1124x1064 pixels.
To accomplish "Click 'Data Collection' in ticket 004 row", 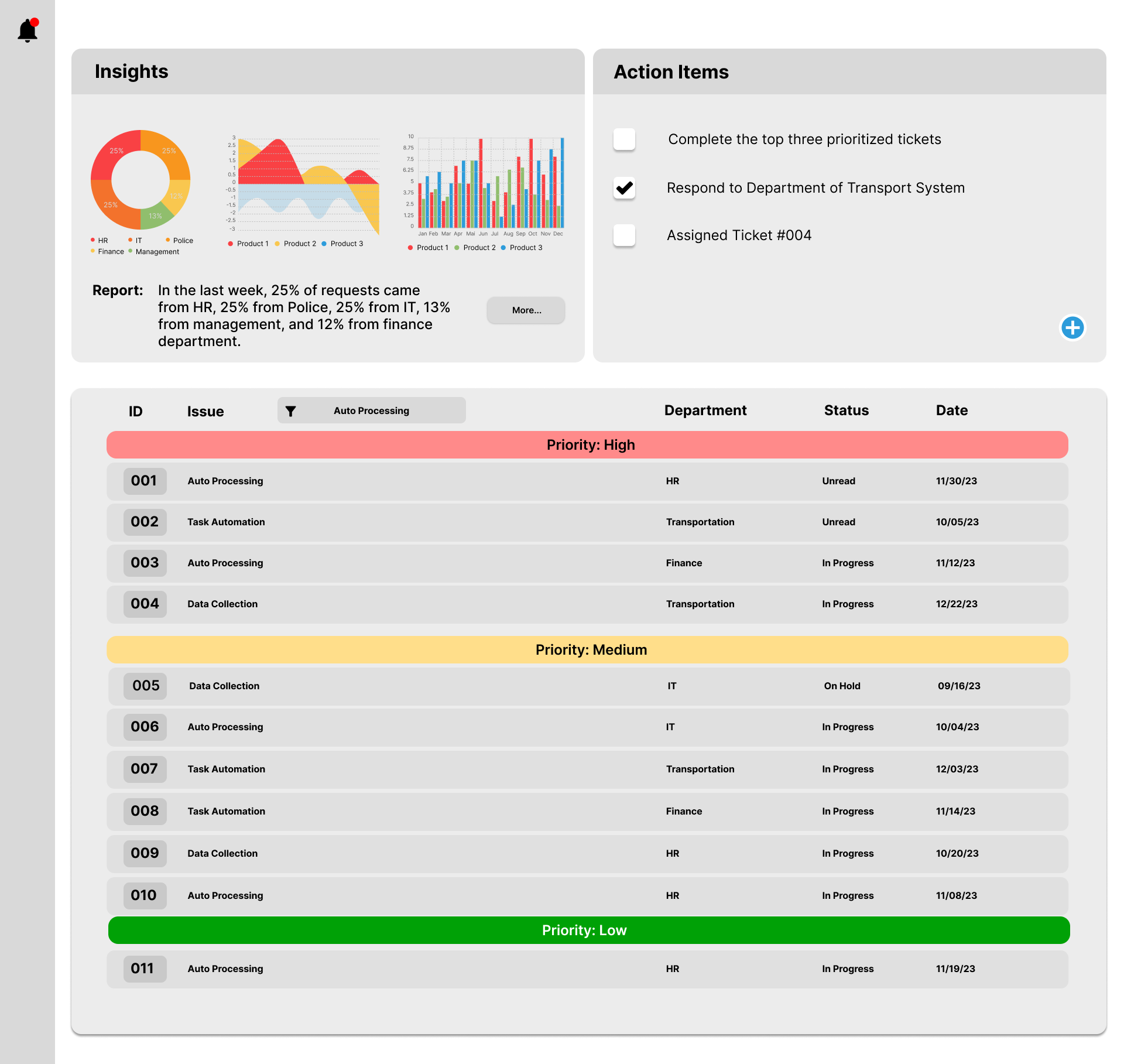I will 222,604.
